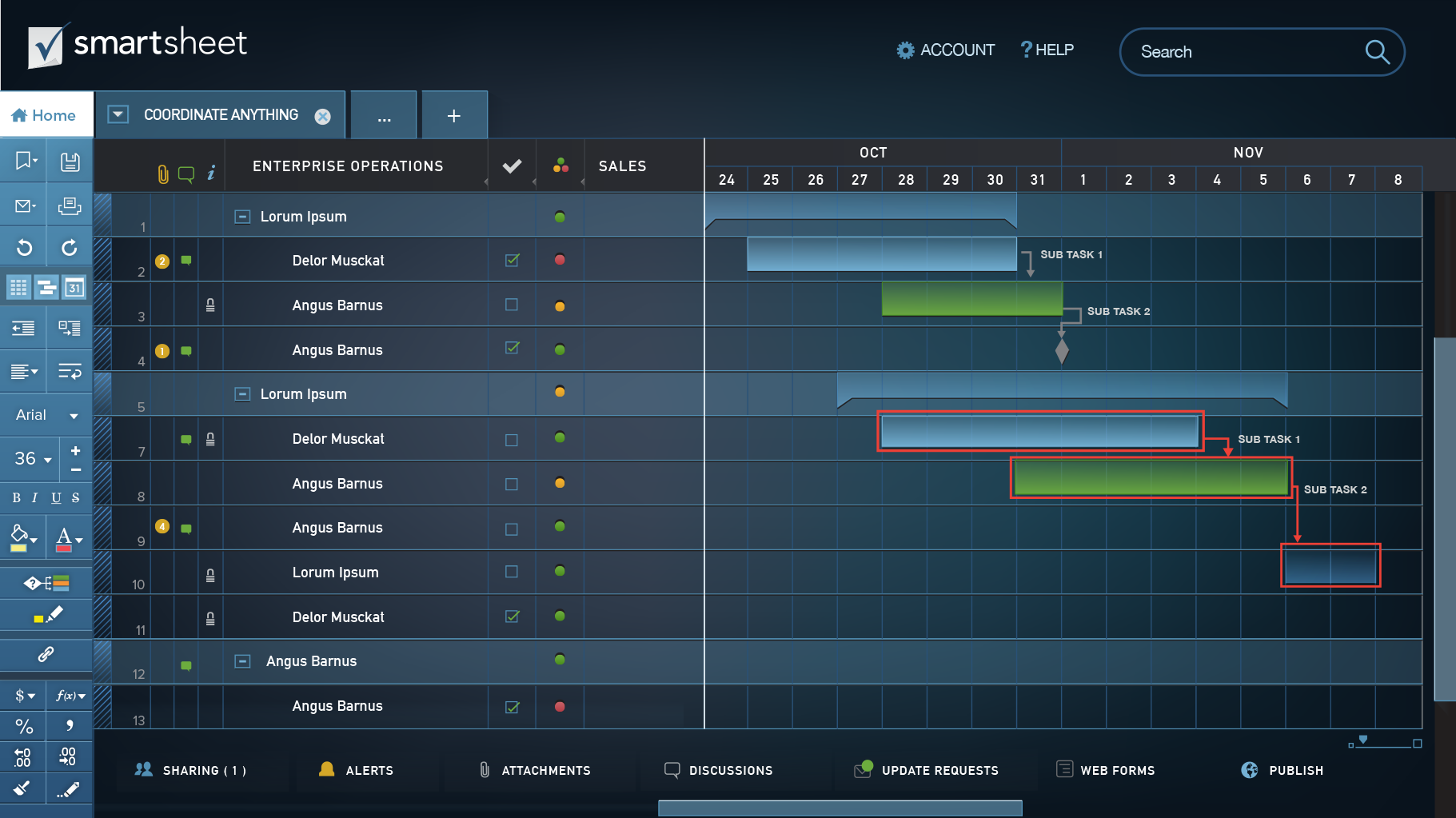
Task: Click the Save disk icon
Action: tap(70, 162)
